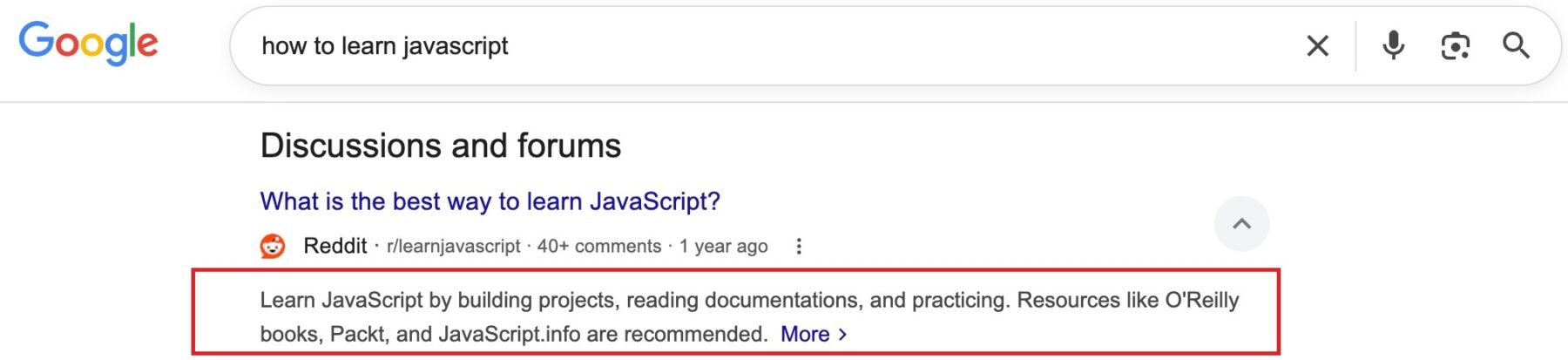
Task: Expand the snippet via the More link
Action: tap(805, 335)
